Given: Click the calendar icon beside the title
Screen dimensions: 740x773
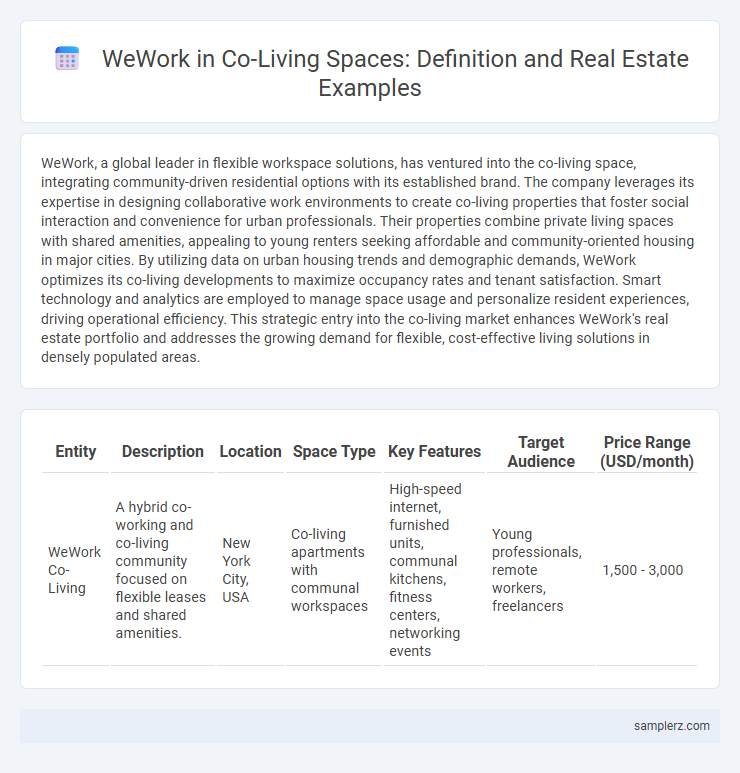Looking at the screenshot, I should click(x=67, y=59).
